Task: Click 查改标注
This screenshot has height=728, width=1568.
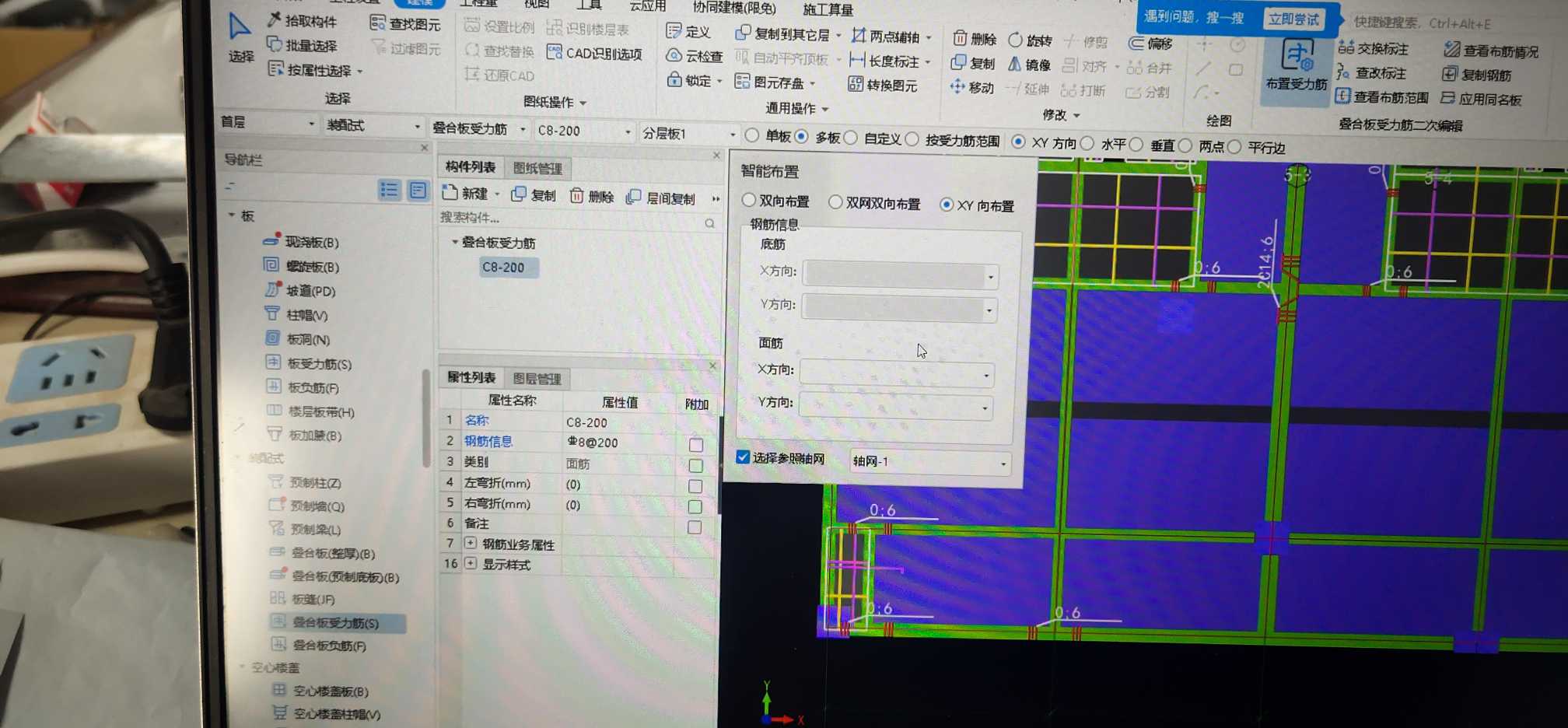Action: pos(1372,72)
